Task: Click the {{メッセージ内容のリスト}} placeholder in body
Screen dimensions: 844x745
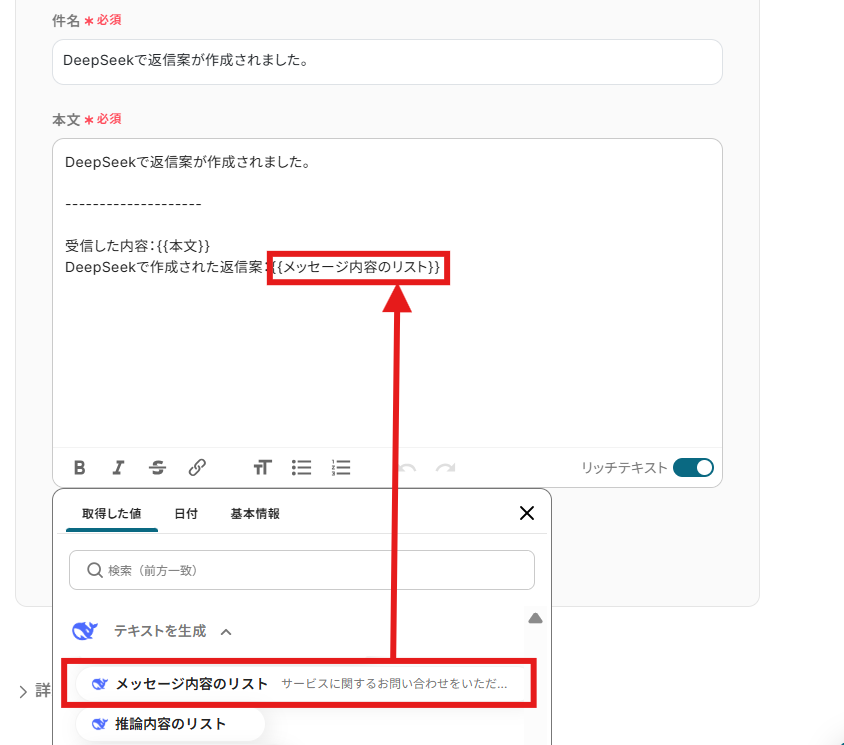Action: coord(358,267)
